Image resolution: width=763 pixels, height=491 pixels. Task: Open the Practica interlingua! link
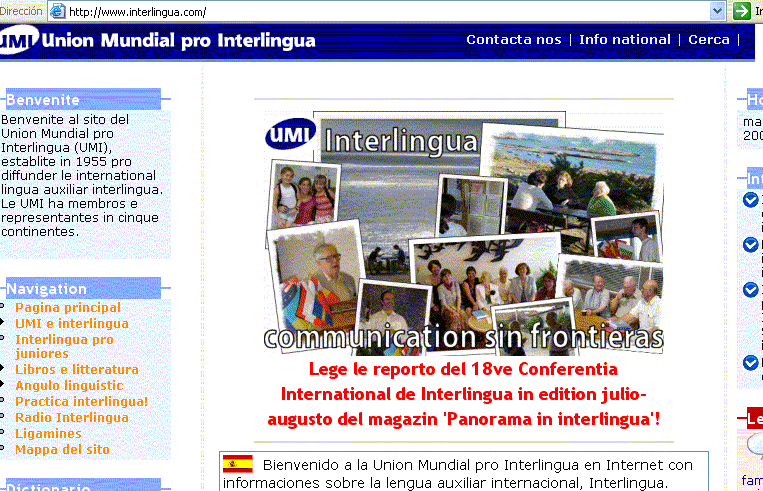(x=81, y=401)
